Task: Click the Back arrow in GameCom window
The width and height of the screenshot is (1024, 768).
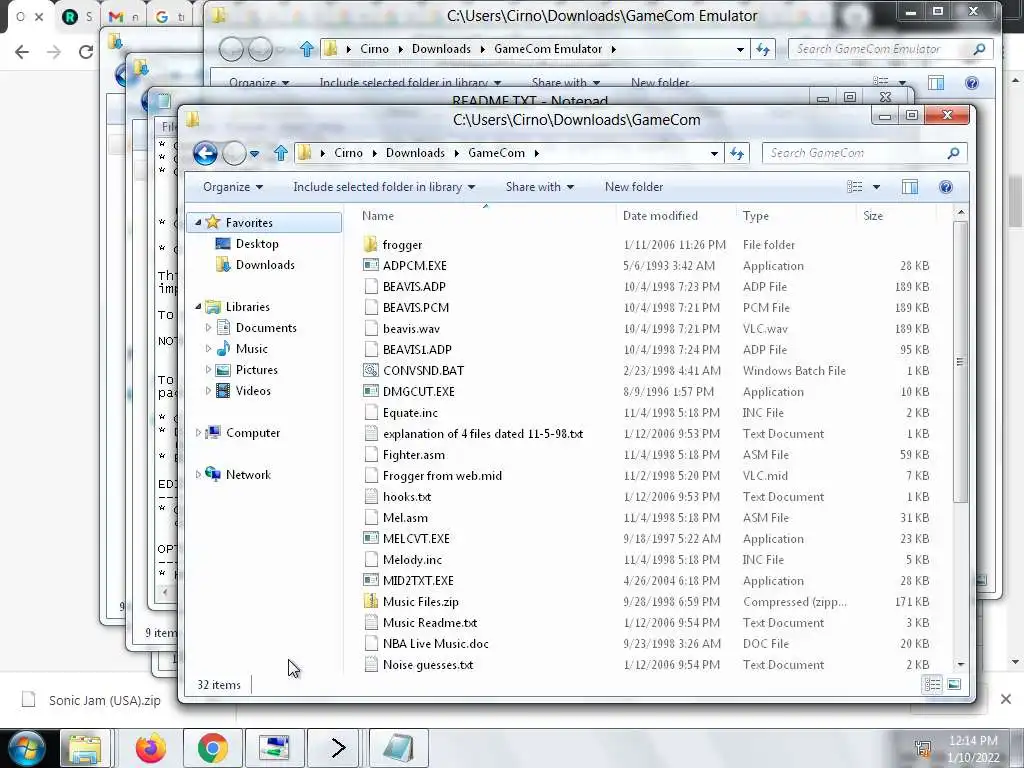Action: [x=205, y=153]
